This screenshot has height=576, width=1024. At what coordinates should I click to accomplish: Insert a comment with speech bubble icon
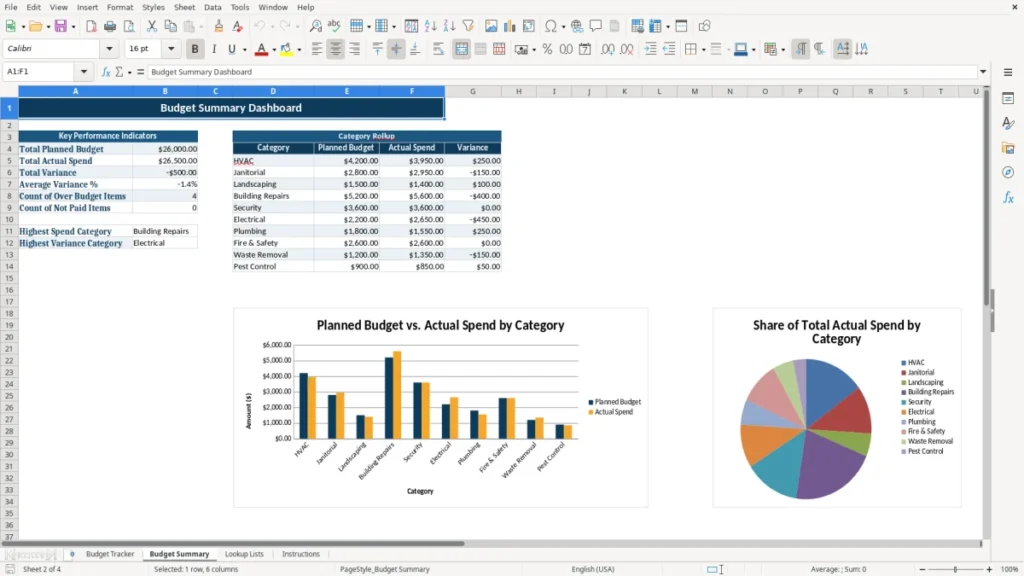(x=596, y=26)
